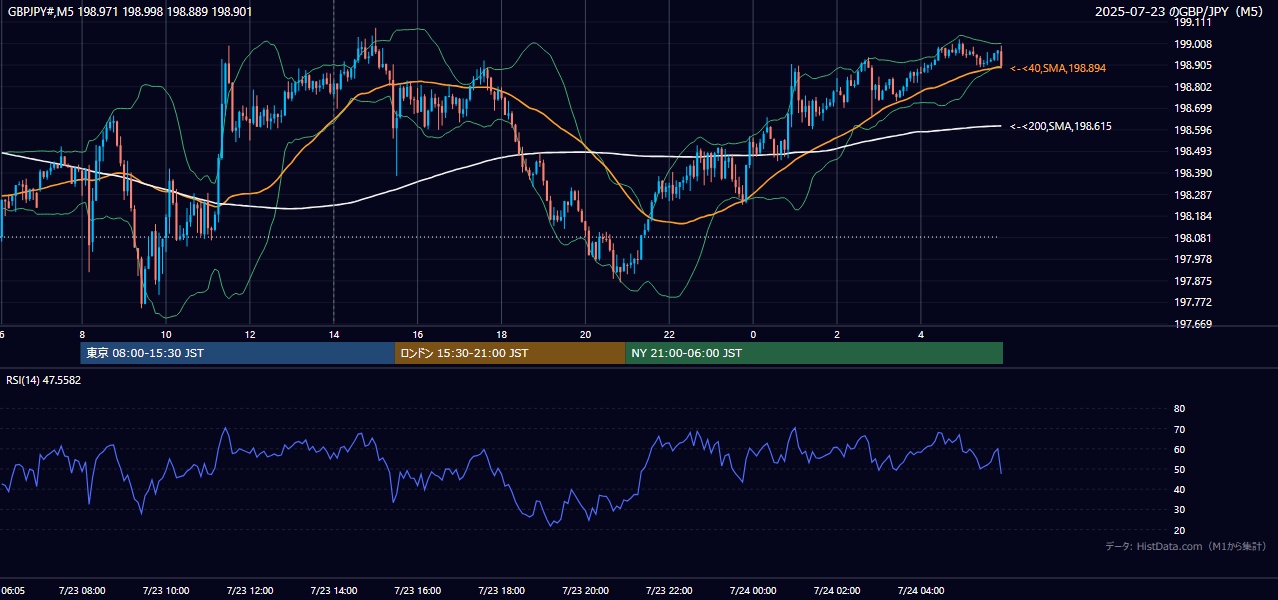
Task: Click price axis label 198.184
Action: [1193, 216]
